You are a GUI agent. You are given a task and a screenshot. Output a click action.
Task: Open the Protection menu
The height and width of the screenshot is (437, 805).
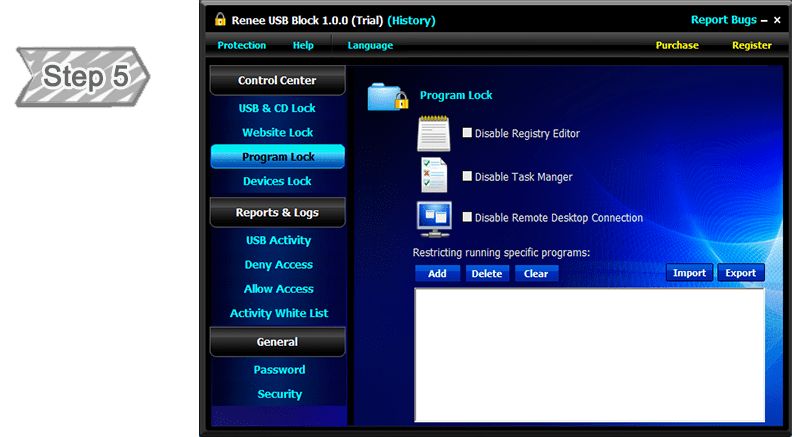click(241, 45)
